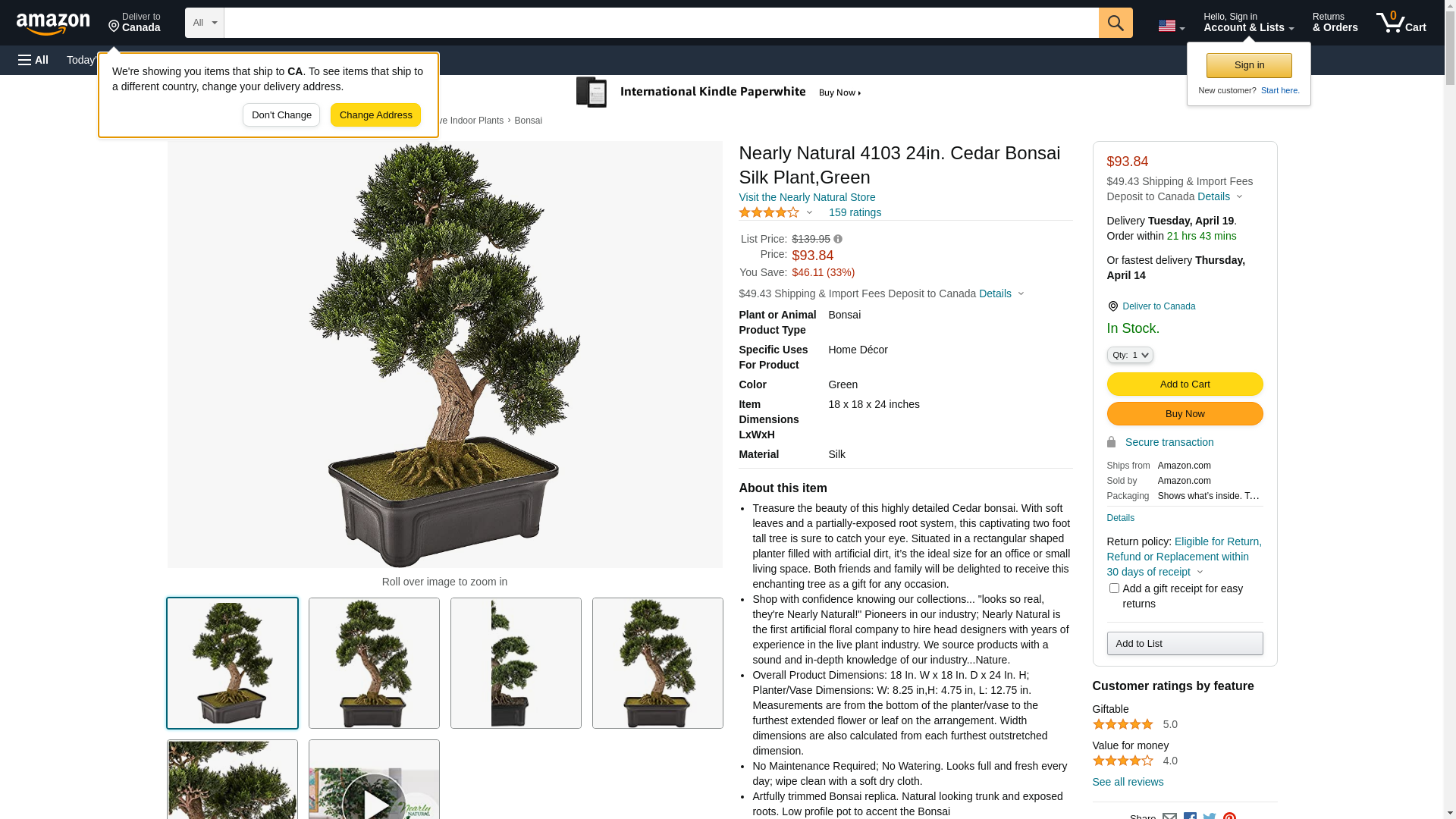Click the search magnifier button

coord(1116,23)
